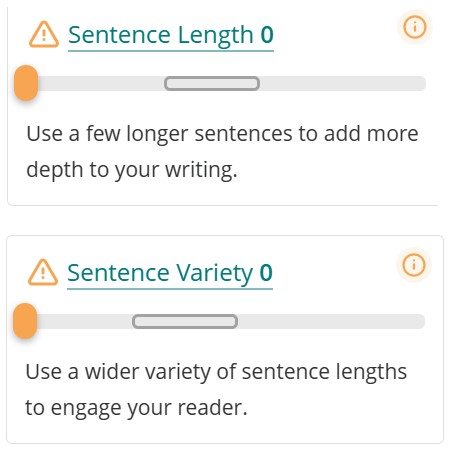Click the 'depth to your writing' text line
The image size is (450, 451).
[x=132, y=170]
